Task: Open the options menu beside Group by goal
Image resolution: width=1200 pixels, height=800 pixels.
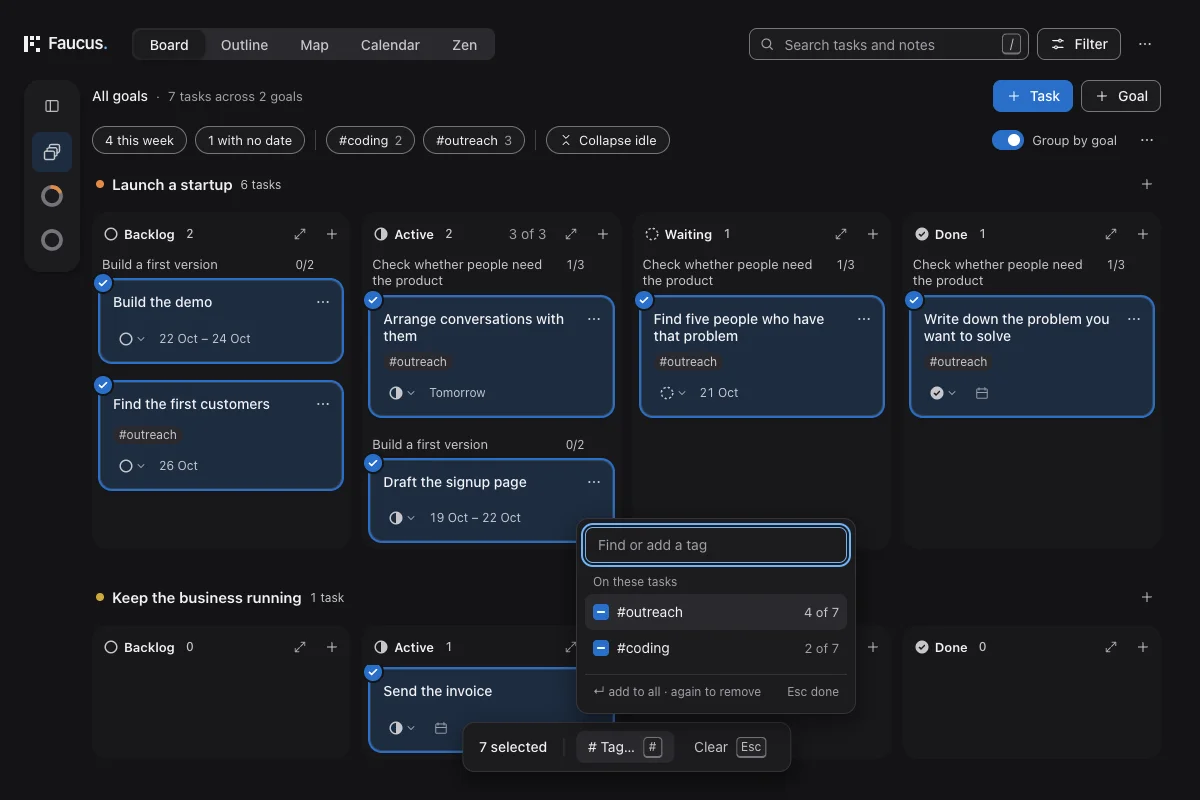Action: (1147, 140)
